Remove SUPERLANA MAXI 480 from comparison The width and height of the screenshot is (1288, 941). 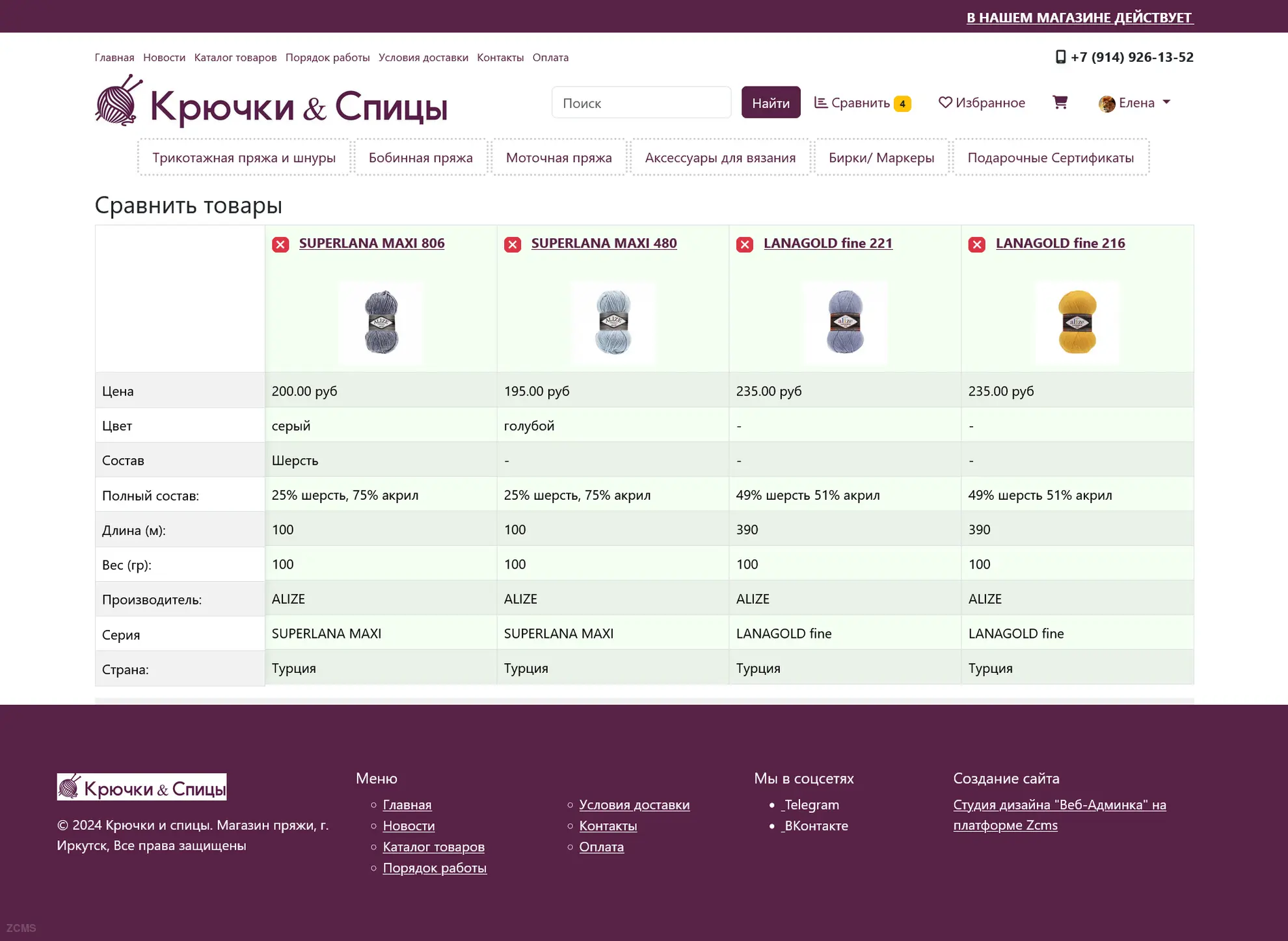tap(513, 245)
